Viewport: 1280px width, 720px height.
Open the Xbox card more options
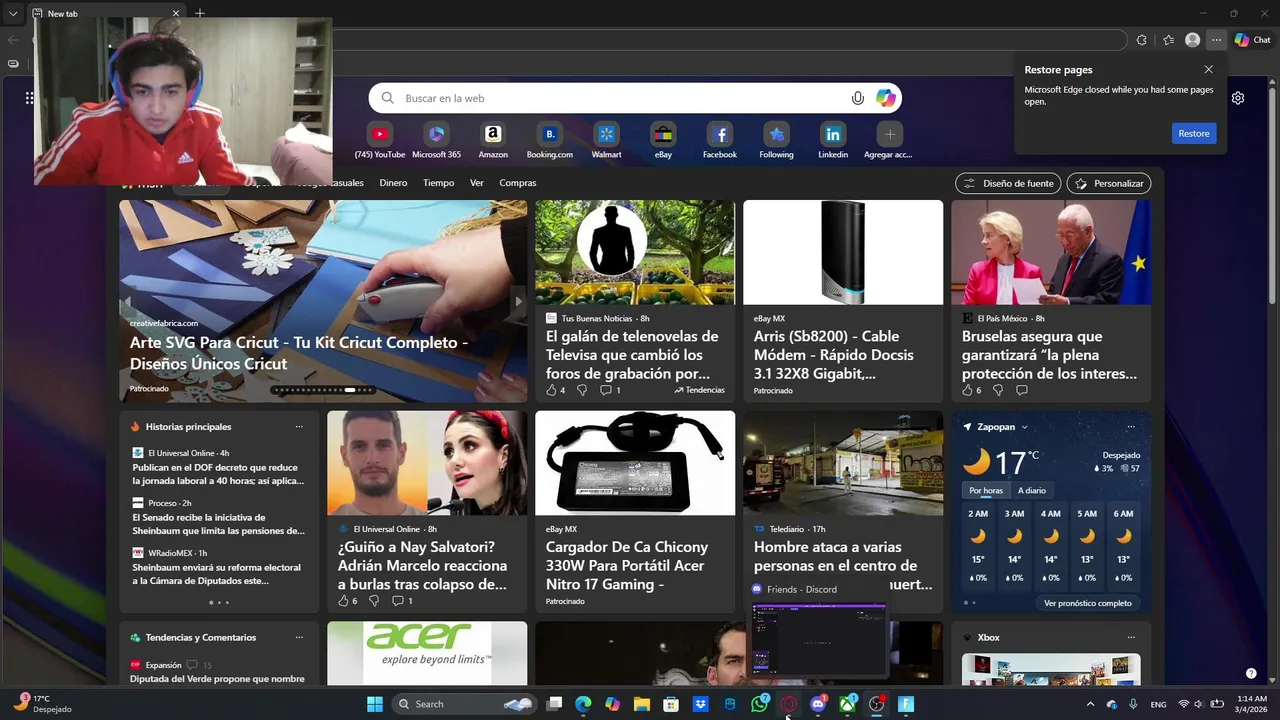tap(1131, 637)
